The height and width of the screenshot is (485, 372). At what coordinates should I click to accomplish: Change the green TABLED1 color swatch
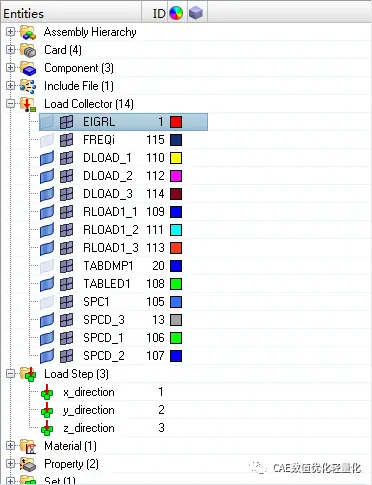(176, 284)
